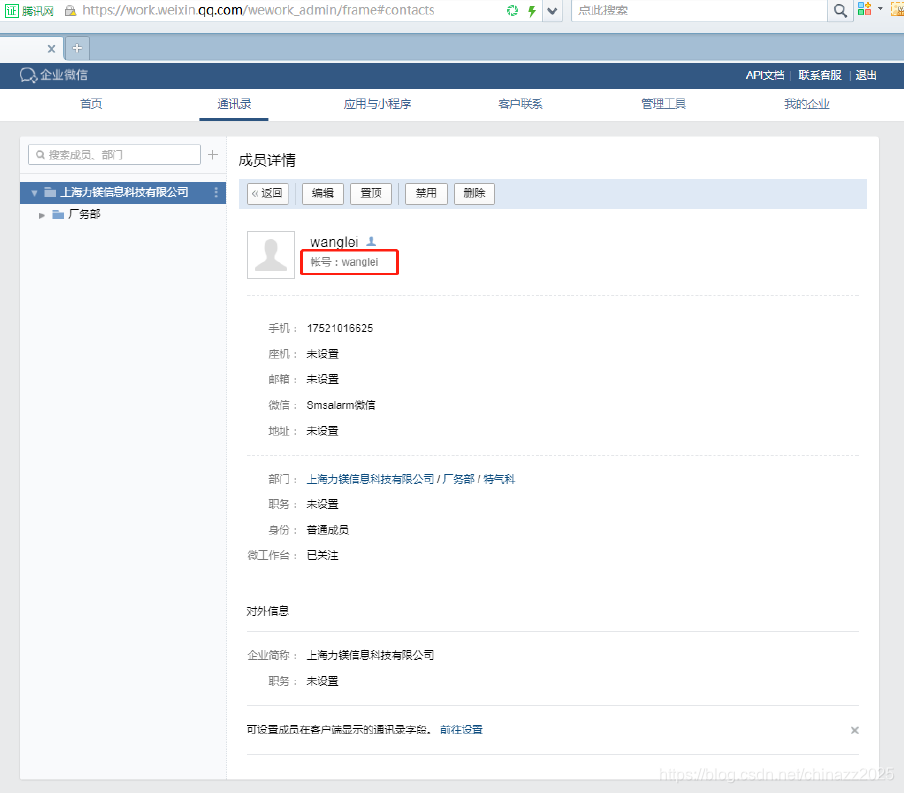Image resolution: width=904 pixels, height=793 pixels.
Task: Close the current browser tab
Action: click(x=51, y=48)
